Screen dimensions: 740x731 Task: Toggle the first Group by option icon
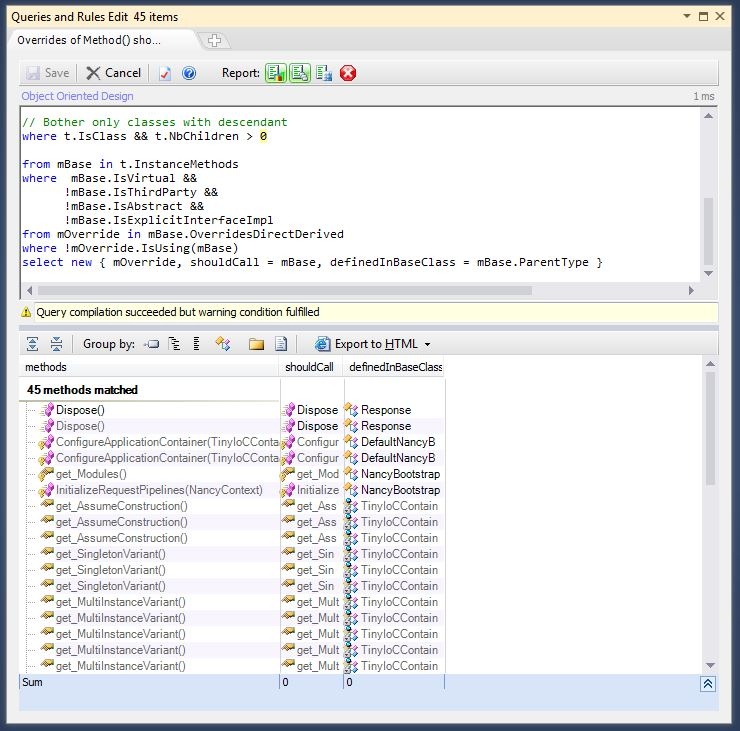click(x=152, y=344)
